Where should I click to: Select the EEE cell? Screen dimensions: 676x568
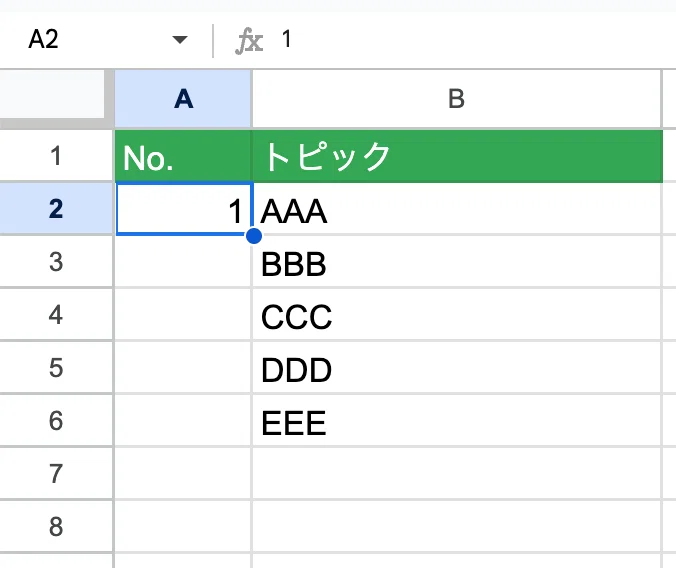(457, 421)
